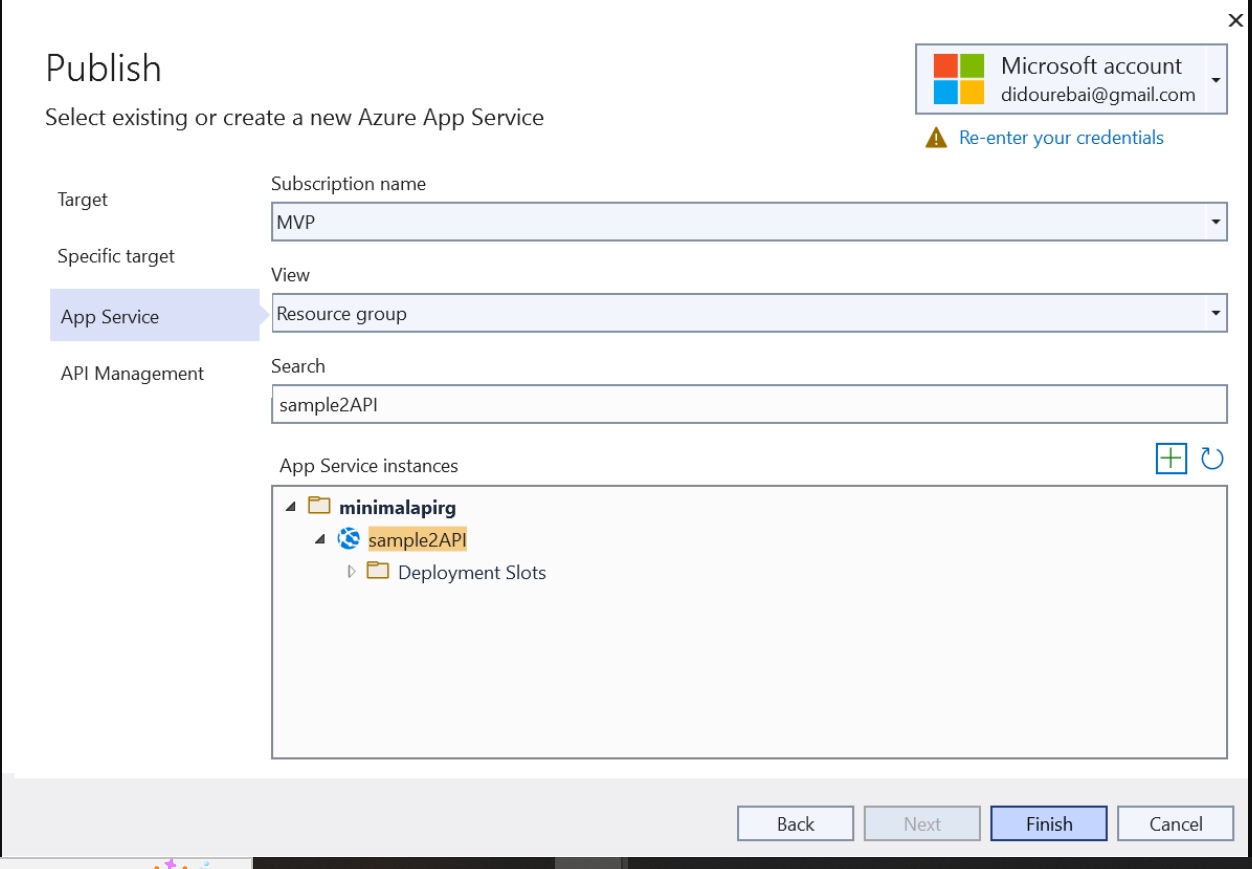Open the View dropdown showing Resource group
The width and height of the screenshot is (1252, 869).
(1215, 314)
